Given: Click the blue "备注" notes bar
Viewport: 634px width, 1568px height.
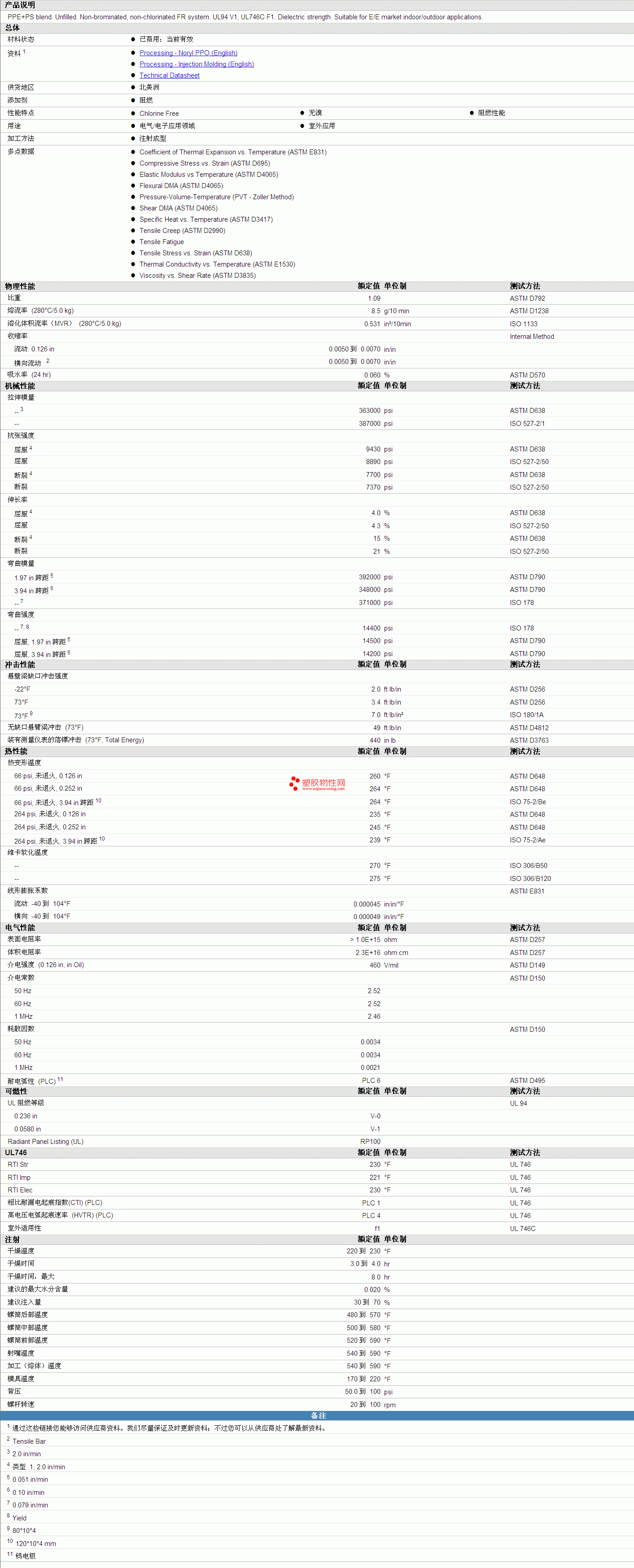Looking at the screenshot, I should [x=317, y=1416].
